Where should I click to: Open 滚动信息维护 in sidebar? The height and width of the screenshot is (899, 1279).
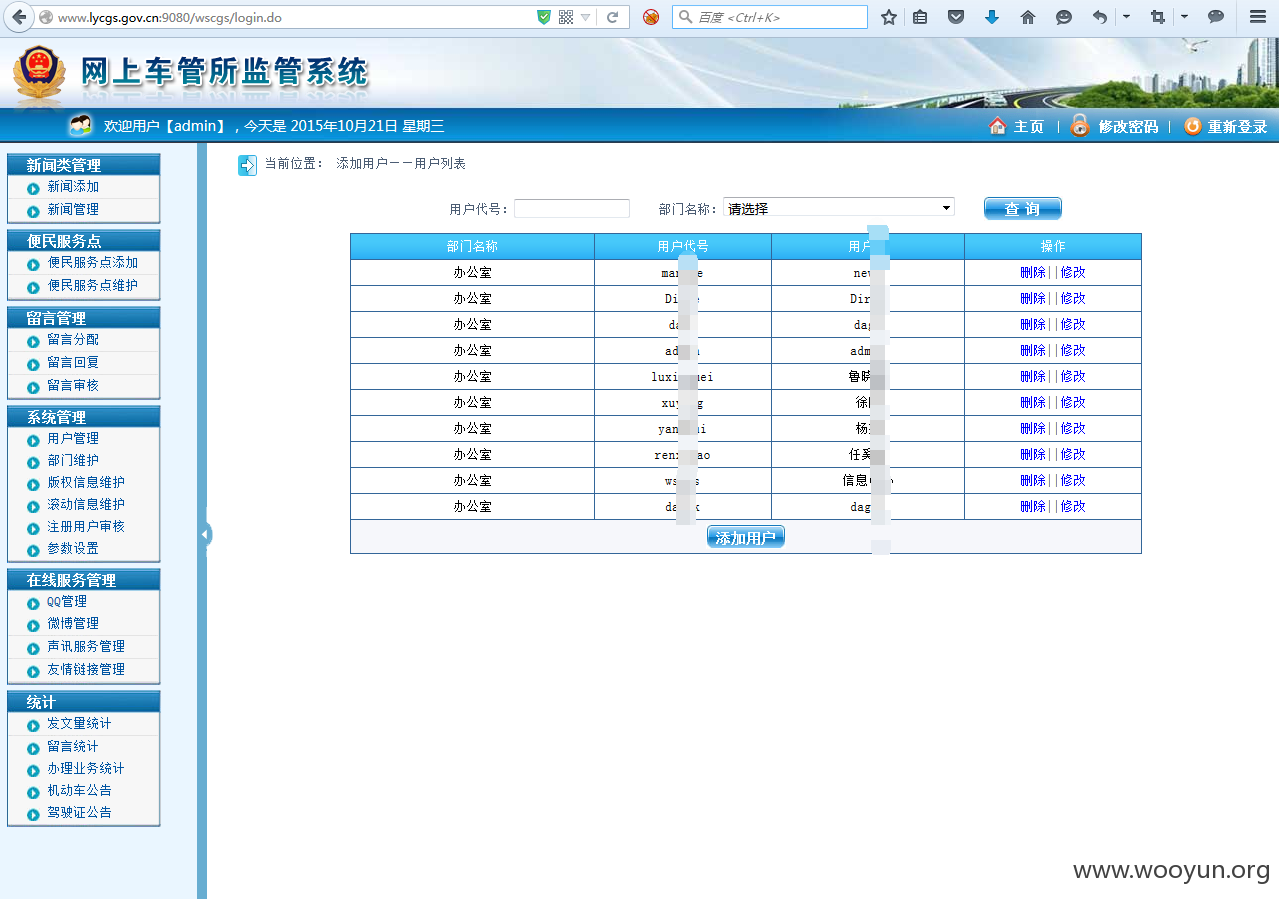(86, 505)
